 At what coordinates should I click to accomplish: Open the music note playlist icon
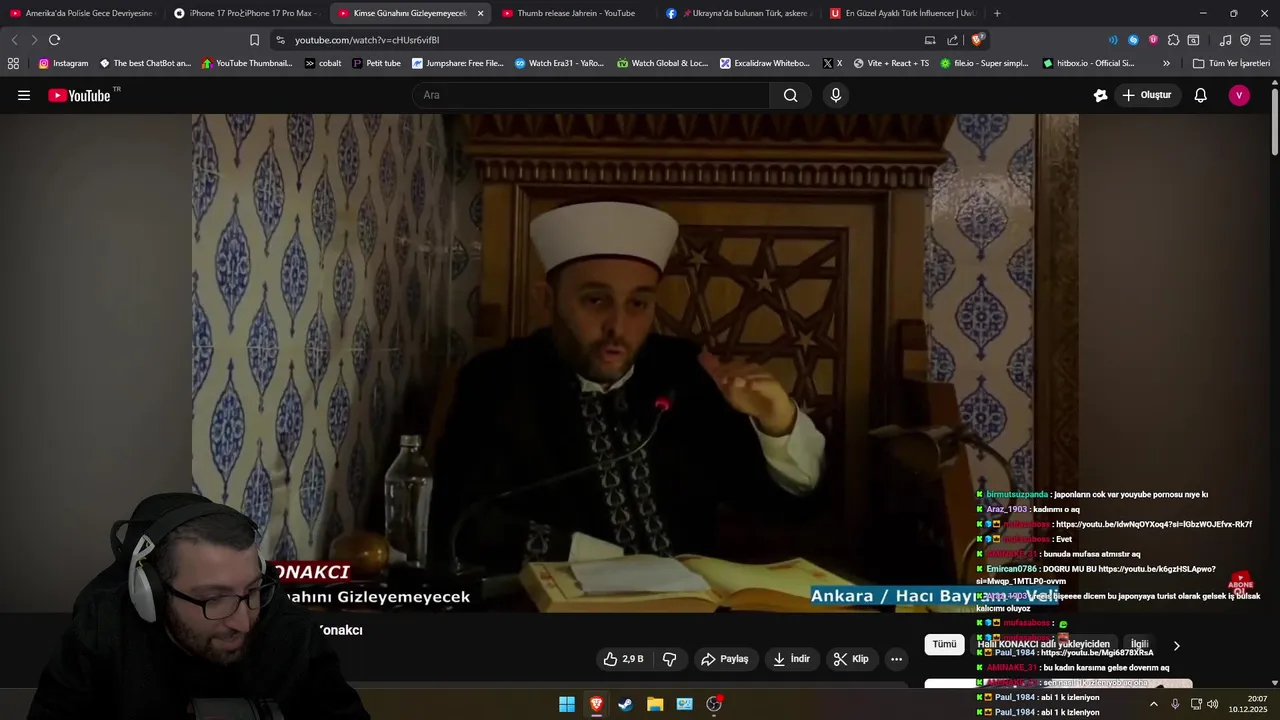[x=1225, y=40]
